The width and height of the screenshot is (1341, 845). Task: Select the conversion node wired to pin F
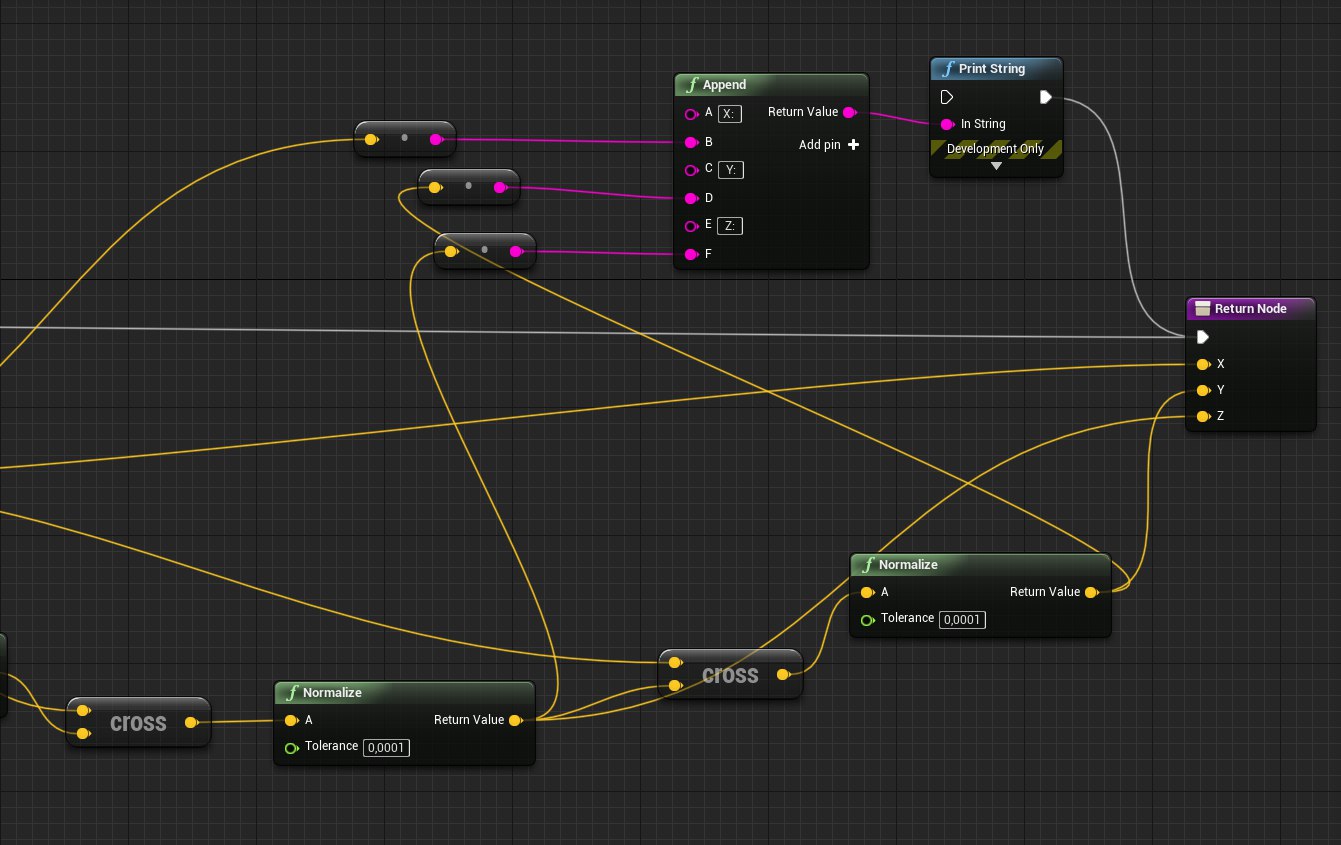tap(484, 251)
